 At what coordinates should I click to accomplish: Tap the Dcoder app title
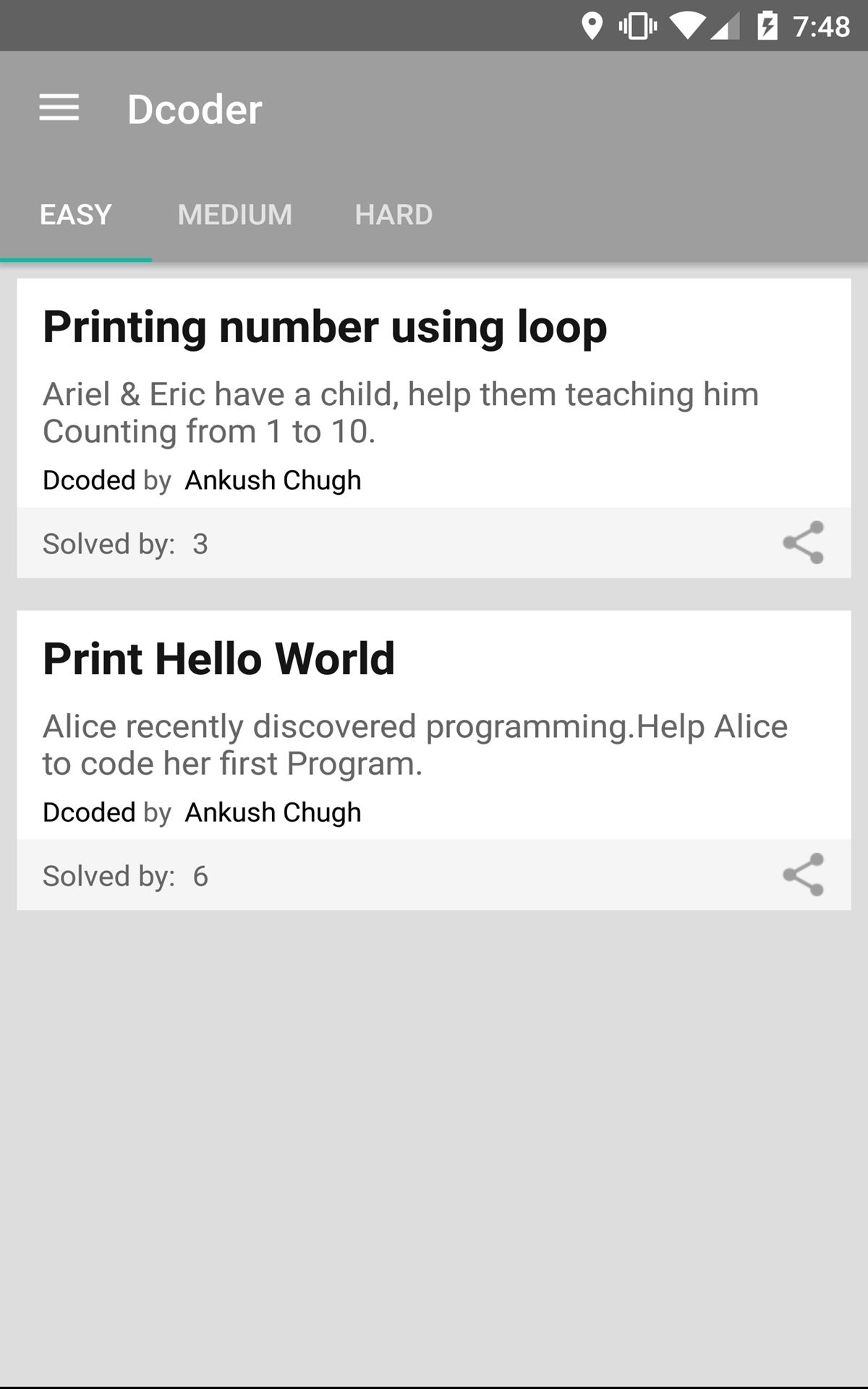coord(195,109)
